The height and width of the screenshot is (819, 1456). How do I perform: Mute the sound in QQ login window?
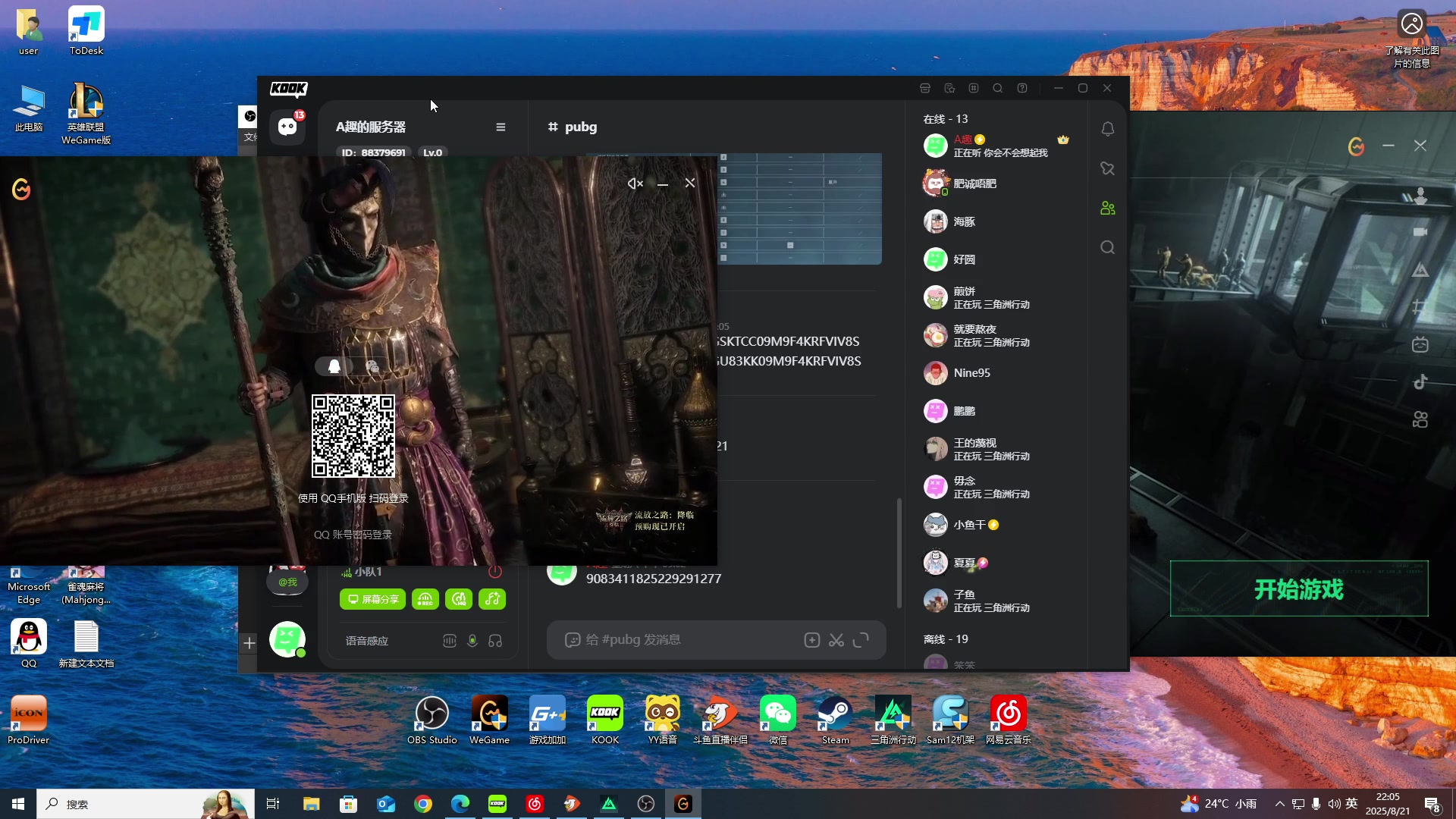click(635, 184)
